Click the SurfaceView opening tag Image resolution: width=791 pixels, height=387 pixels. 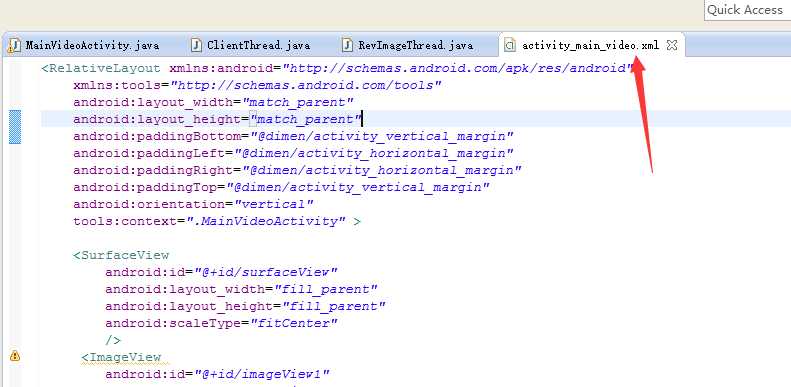121,255
